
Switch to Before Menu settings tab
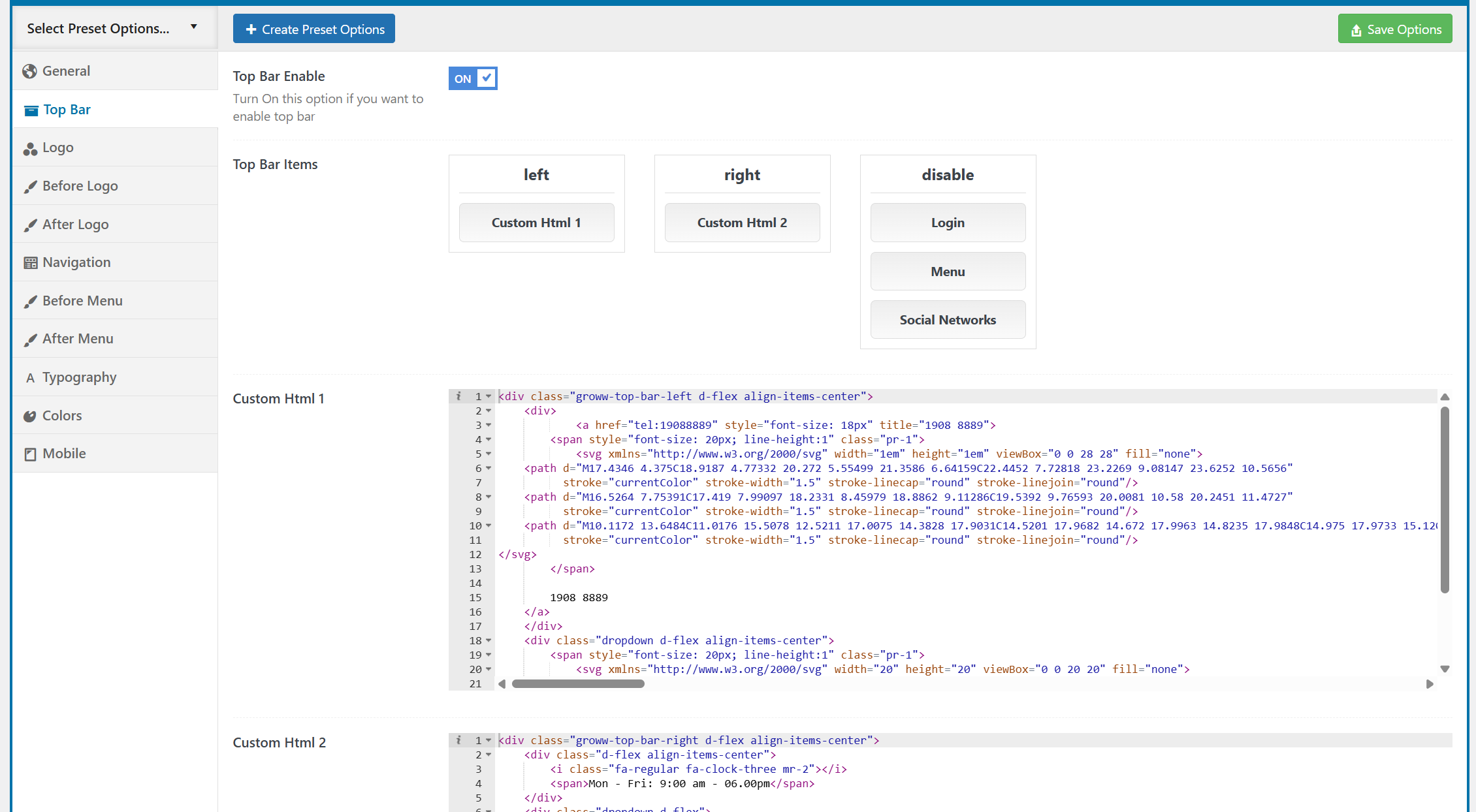(82, 301)
